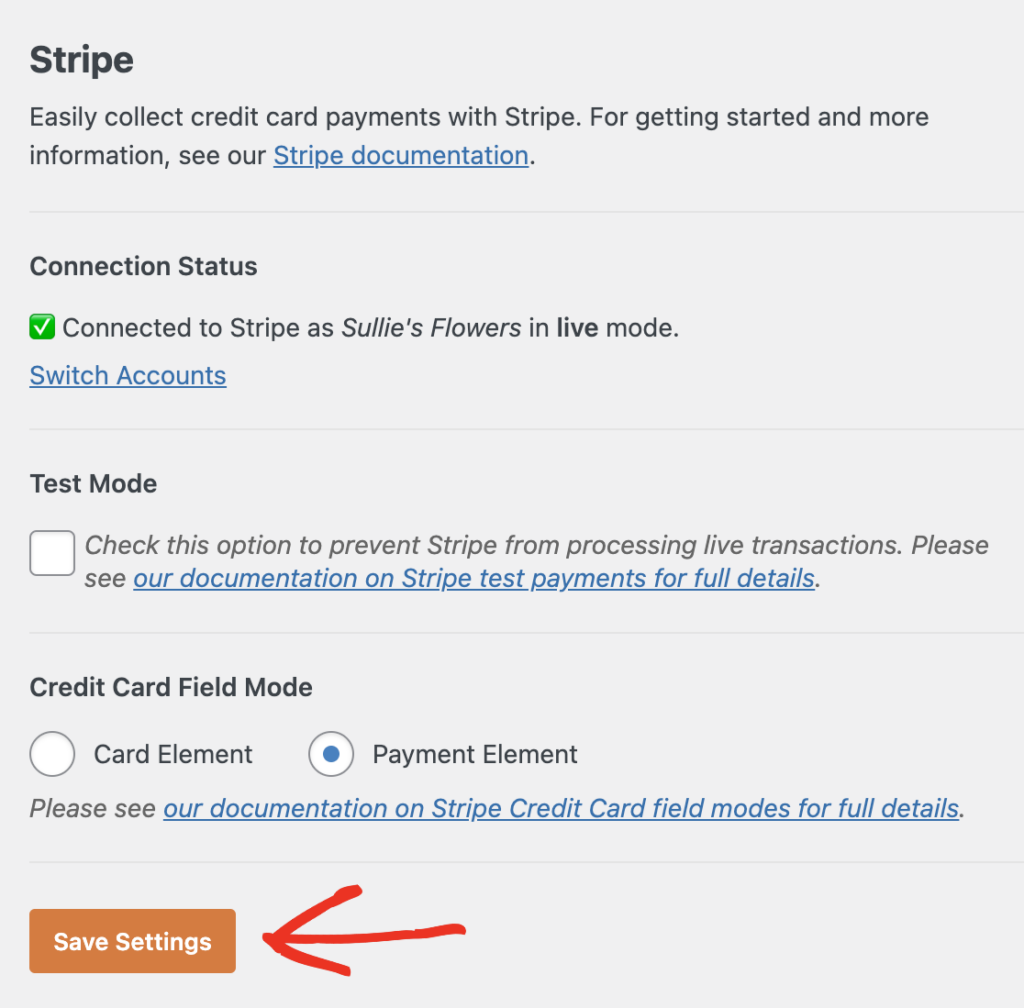1024x1008 pixels.
Task: Enable the Test Mode checkbox
Action: (x=51, y=552)
